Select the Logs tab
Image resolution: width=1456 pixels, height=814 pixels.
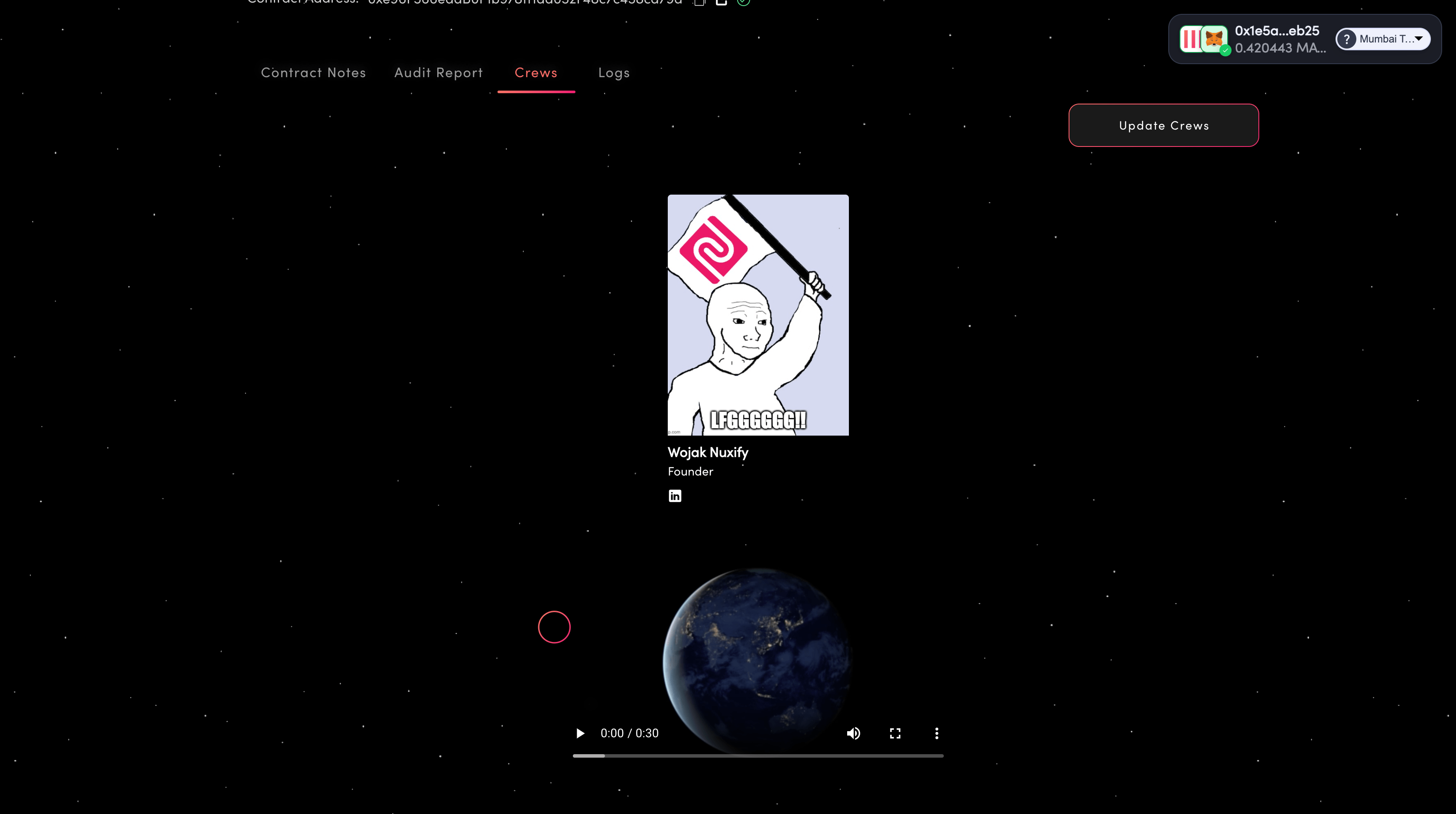tap(614, 72)
